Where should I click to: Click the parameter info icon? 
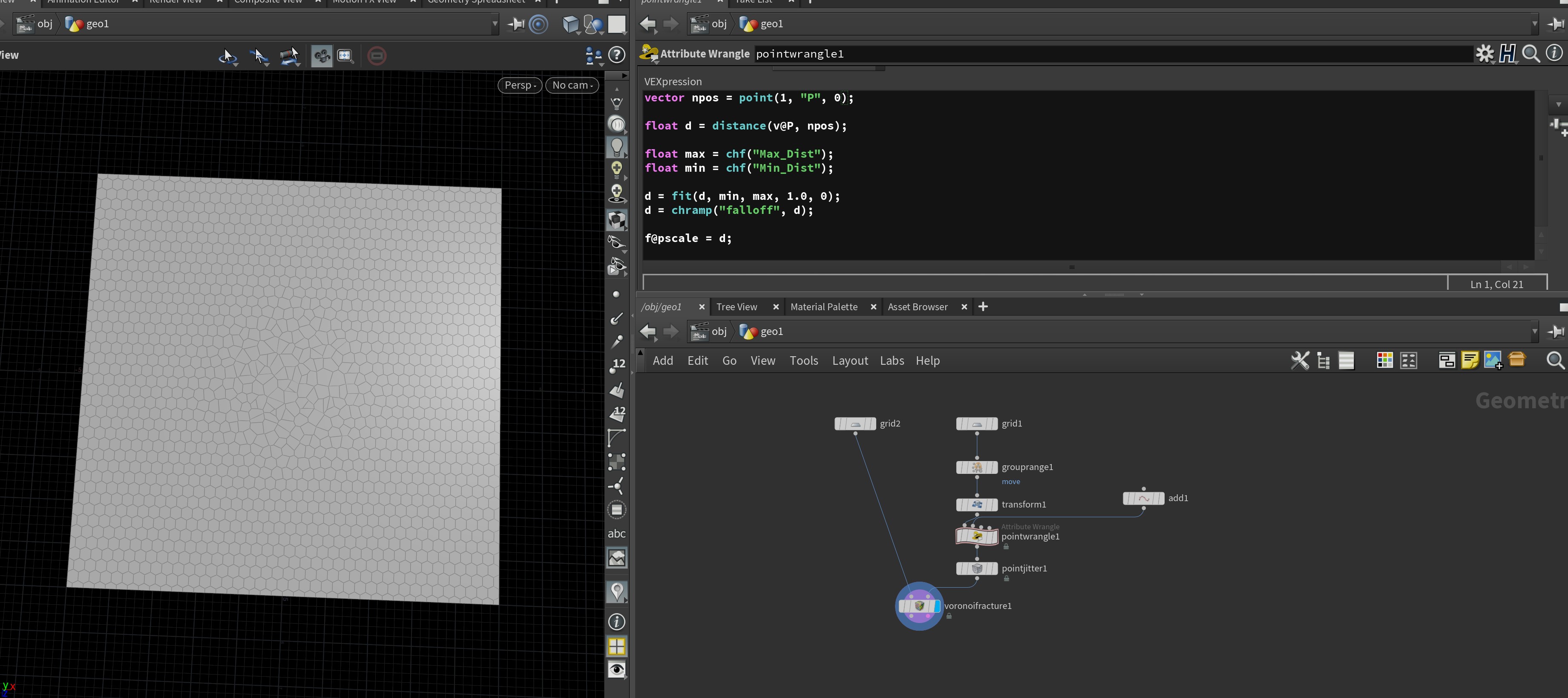[1554, 54]
